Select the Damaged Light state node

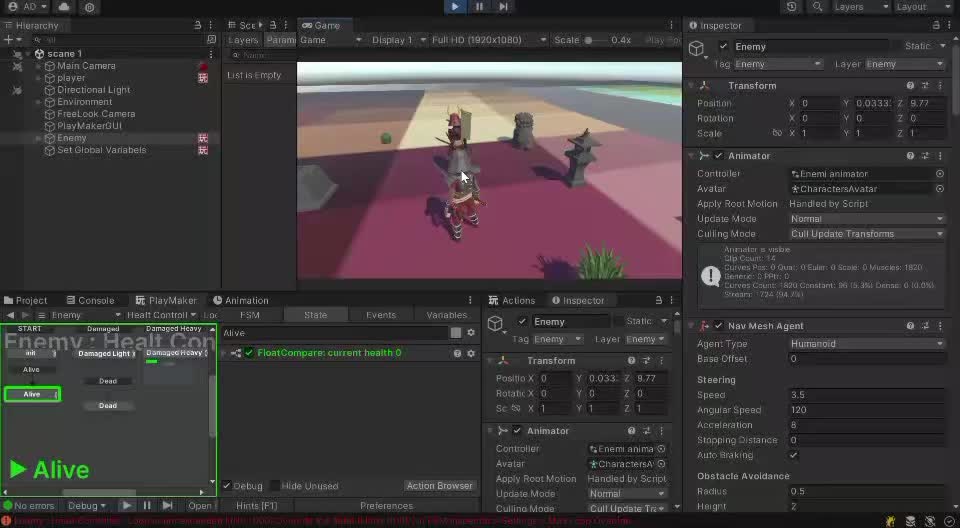click(x=107, y=353)
